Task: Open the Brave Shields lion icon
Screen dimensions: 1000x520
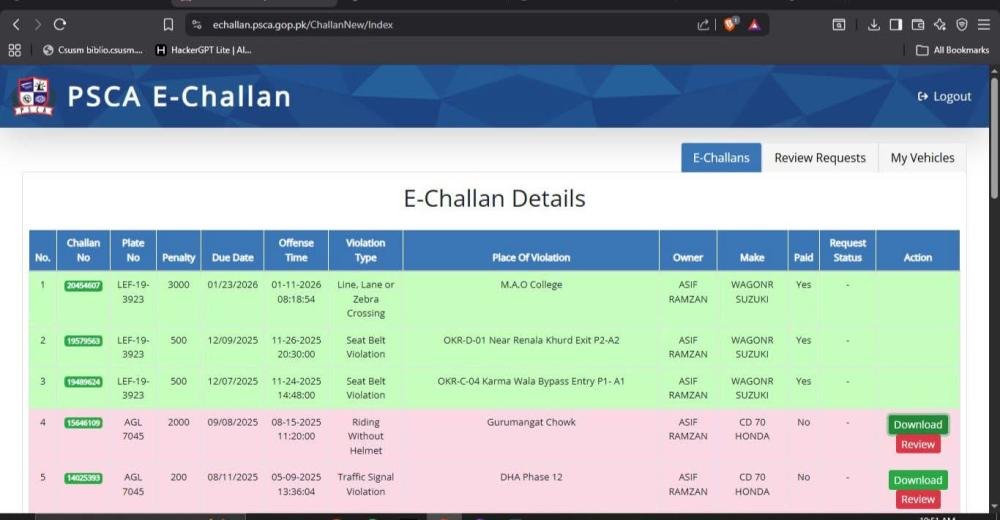Action: click(731, 25)
